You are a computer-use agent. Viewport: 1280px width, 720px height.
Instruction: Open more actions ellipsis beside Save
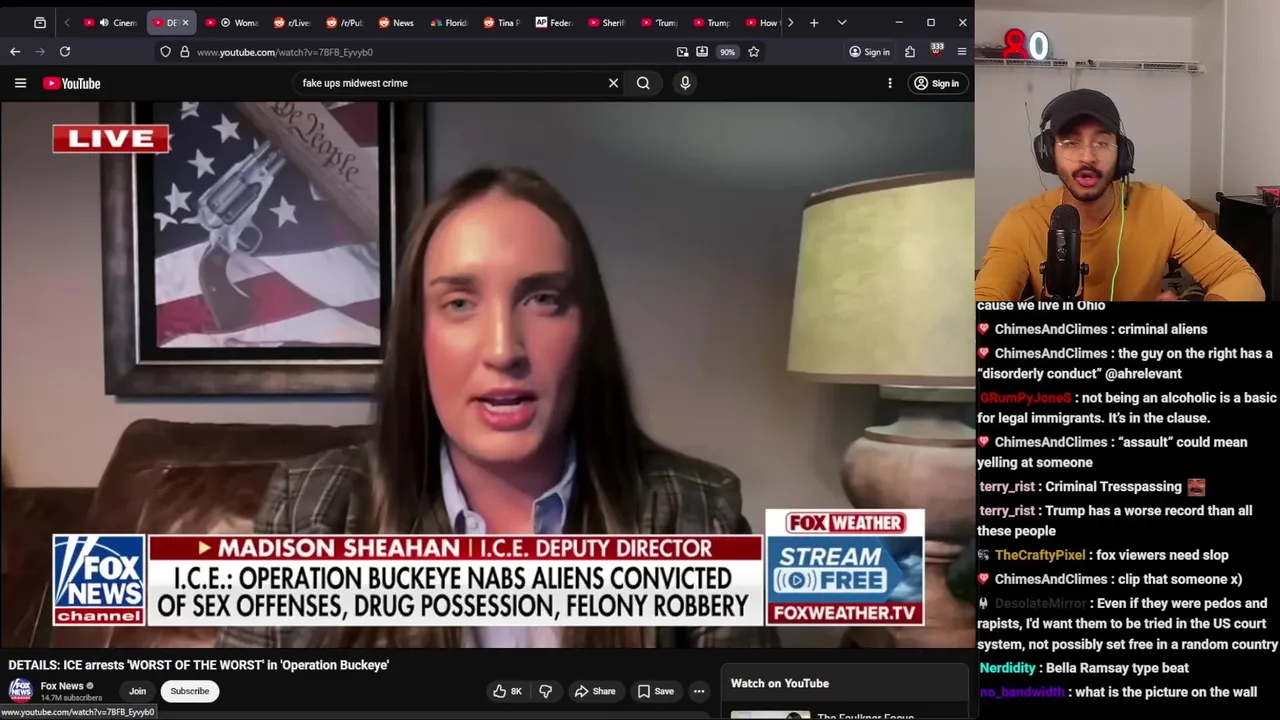[x=699, y=691]
